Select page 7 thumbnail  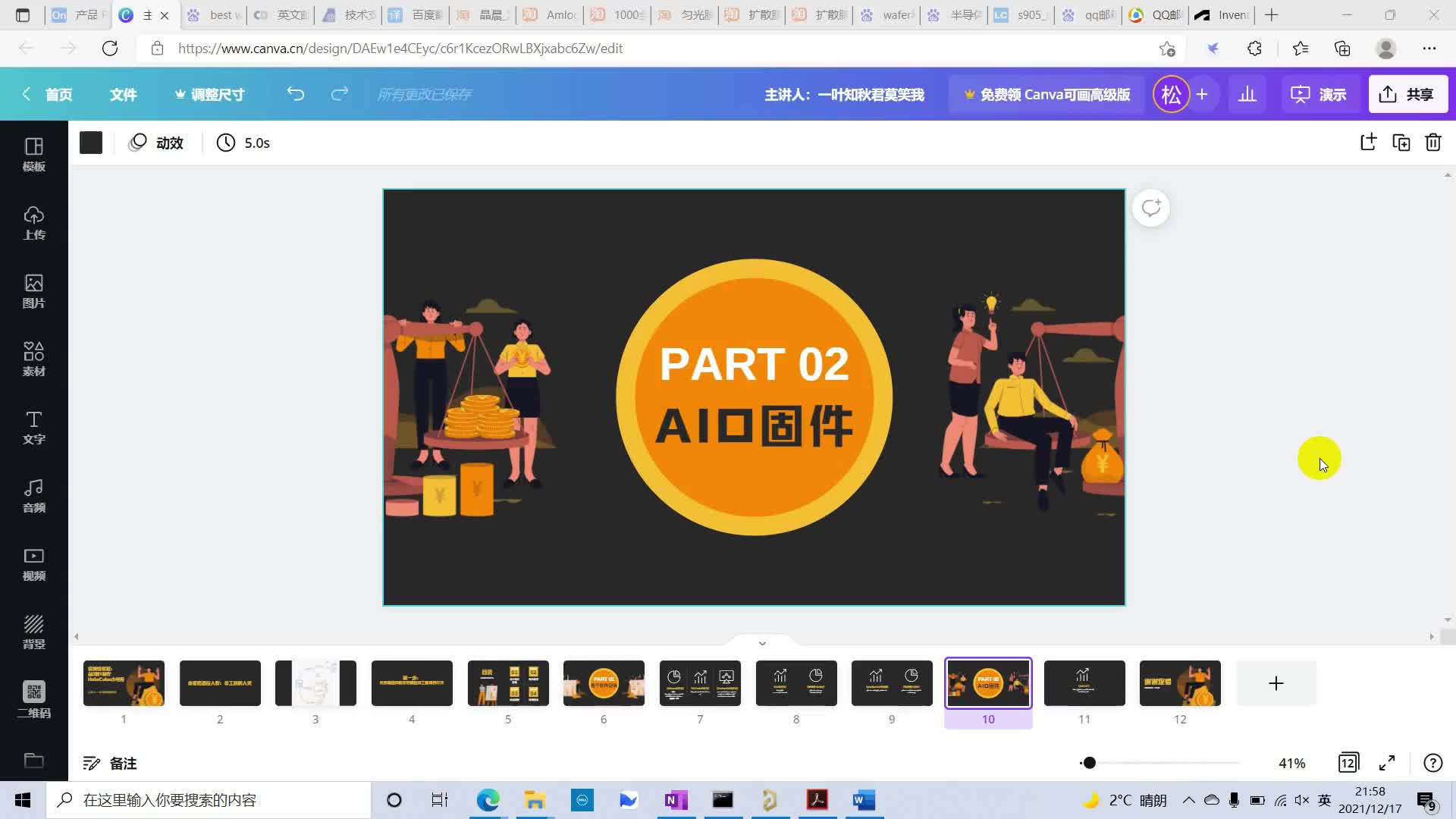(x=700, y=683)
